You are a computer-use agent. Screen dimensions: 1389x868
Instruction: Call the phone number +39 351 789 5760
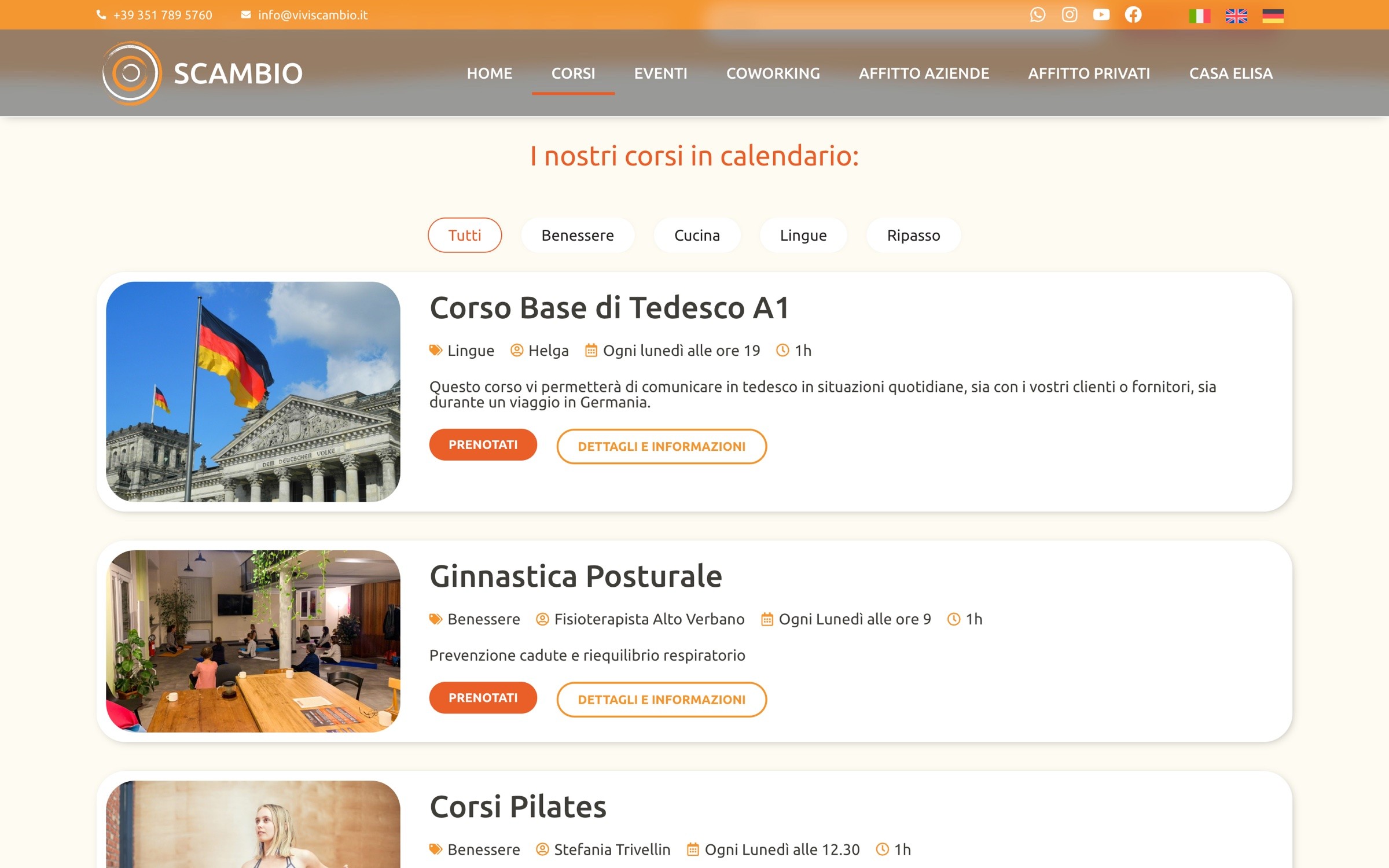(163, 15)
